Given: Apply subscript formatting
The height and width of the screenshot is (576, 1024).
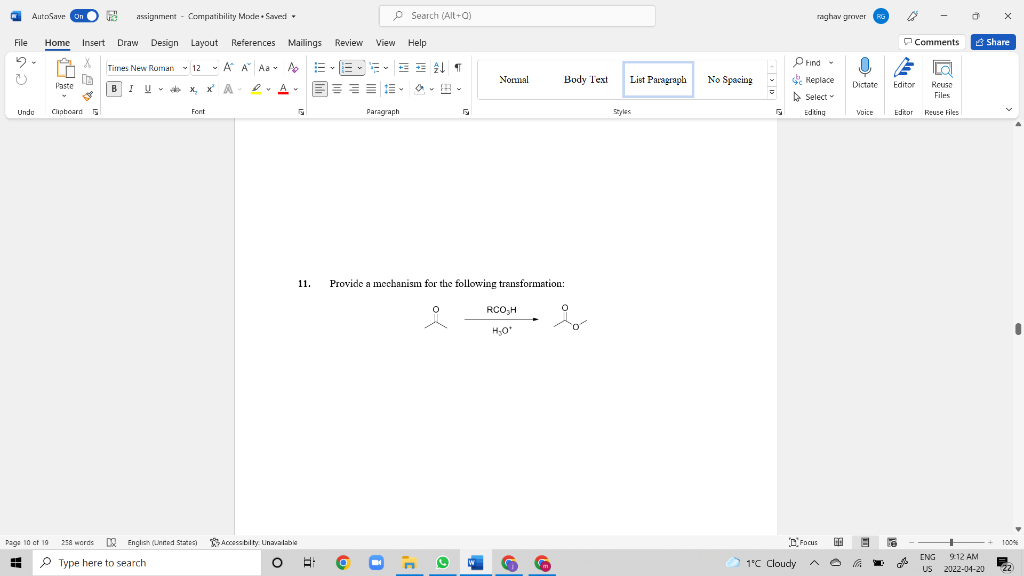Looking at the screenshot, I should [192, 89].
